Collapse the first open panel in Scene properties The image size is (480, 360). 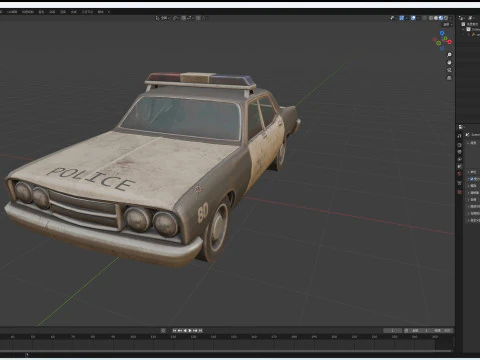pyautogui.click(x=468, y=143)
